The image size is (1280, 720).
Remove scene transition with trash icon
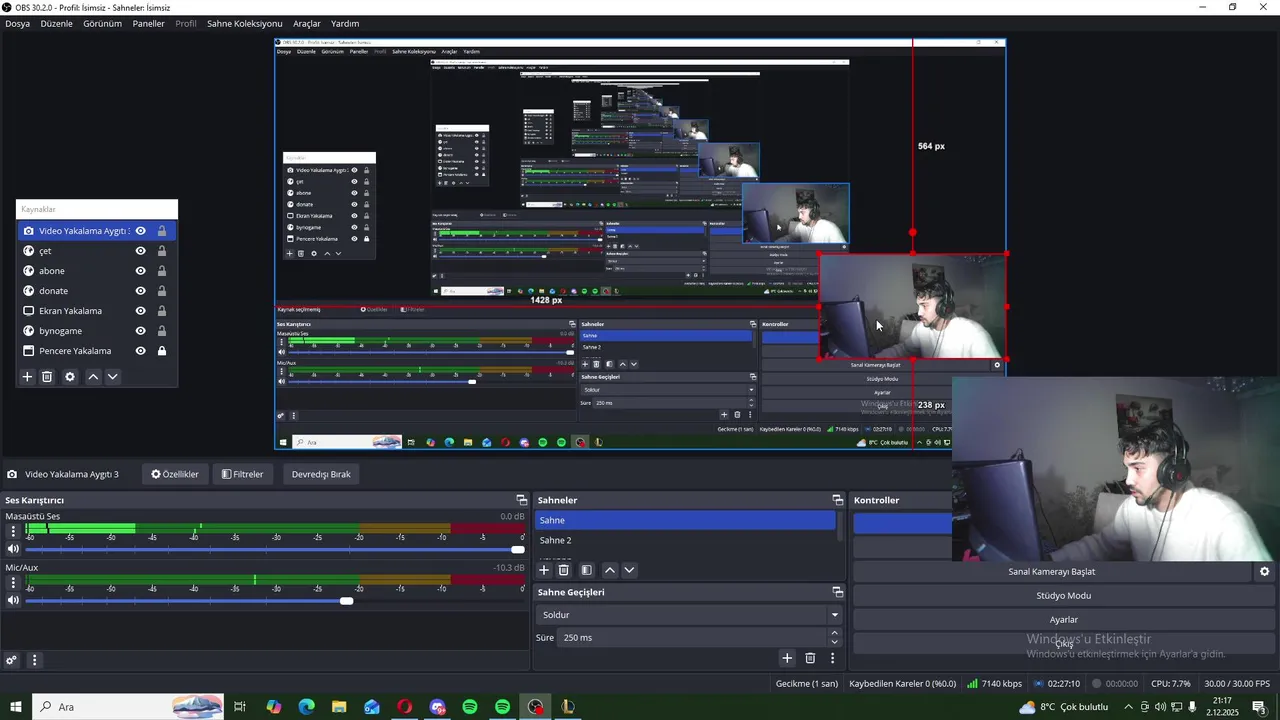tap(810, 658)
